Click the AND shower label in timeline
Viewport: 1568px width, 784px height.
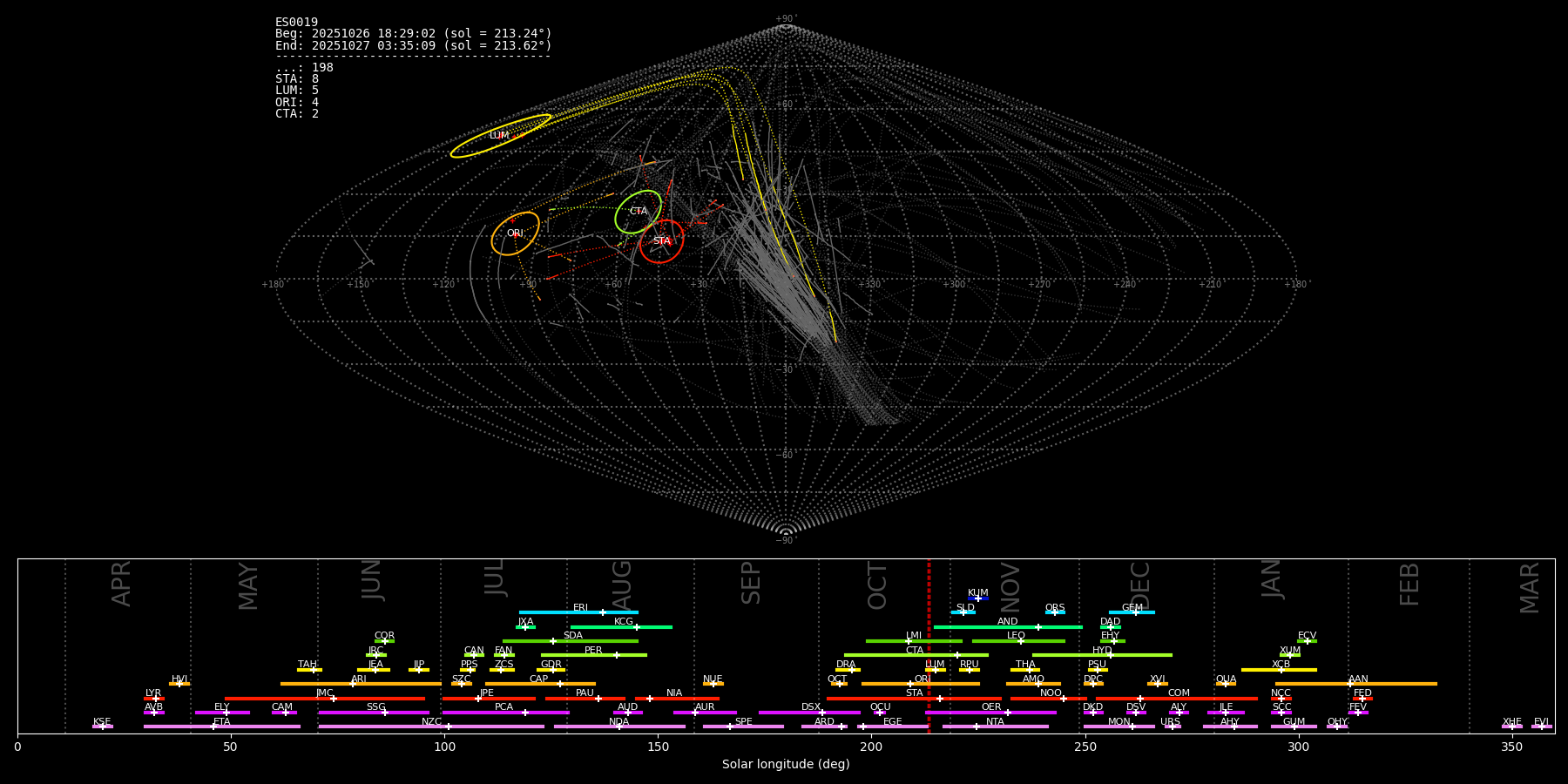[1008, 622]
